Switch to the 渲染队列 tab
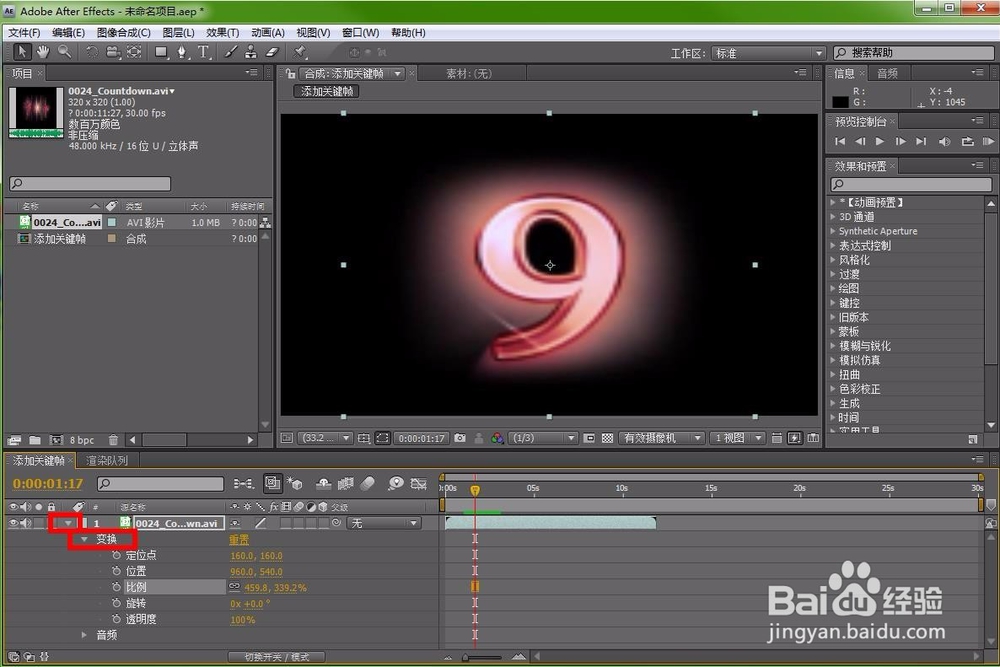Image resolution: width=1000 pixels, height=667 pixels. pyautogui.click(x=107, y=460)
